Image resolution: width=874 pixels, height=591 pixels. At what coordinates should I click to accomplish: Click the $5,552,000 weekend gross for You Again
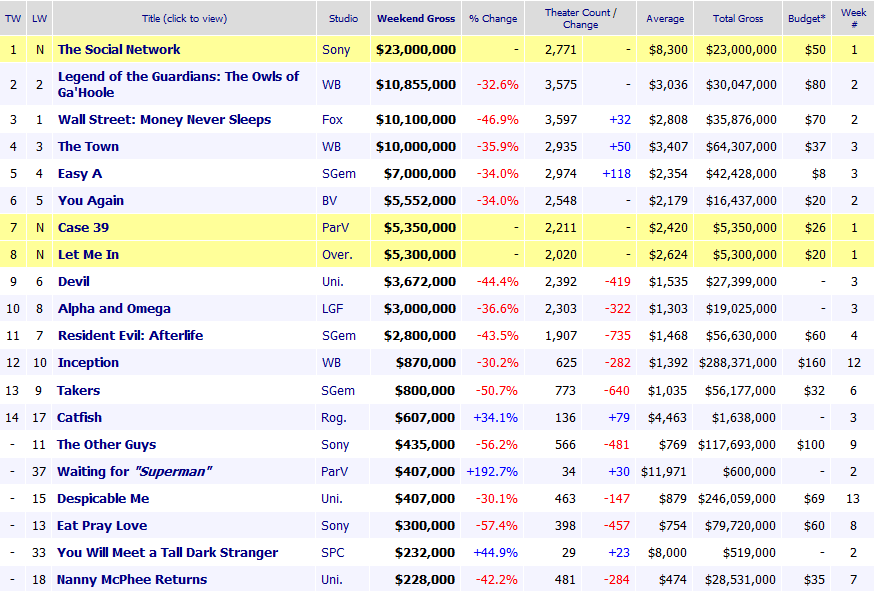(x=420, y=201)
